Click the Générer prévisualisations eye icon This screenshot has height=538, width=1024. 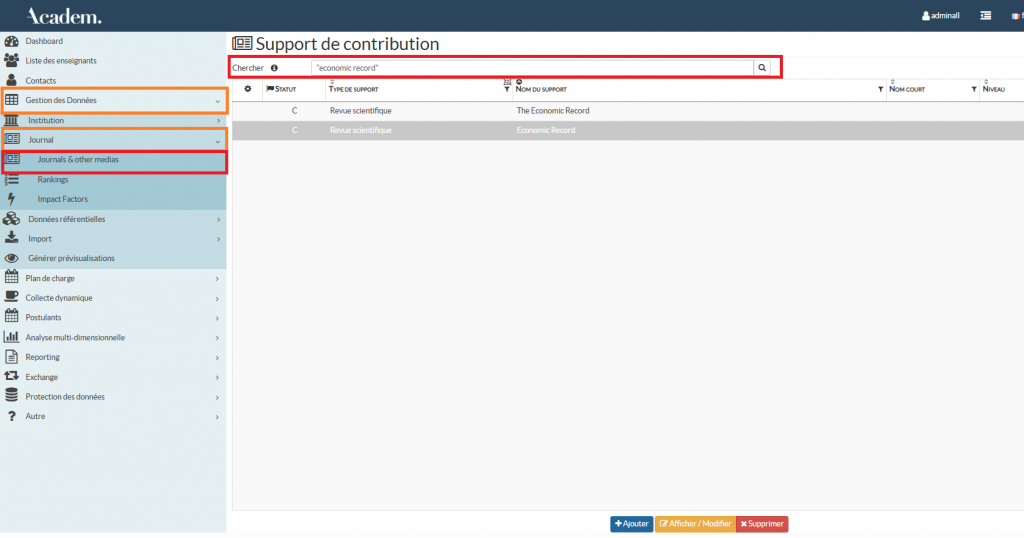tap(12, 258)
